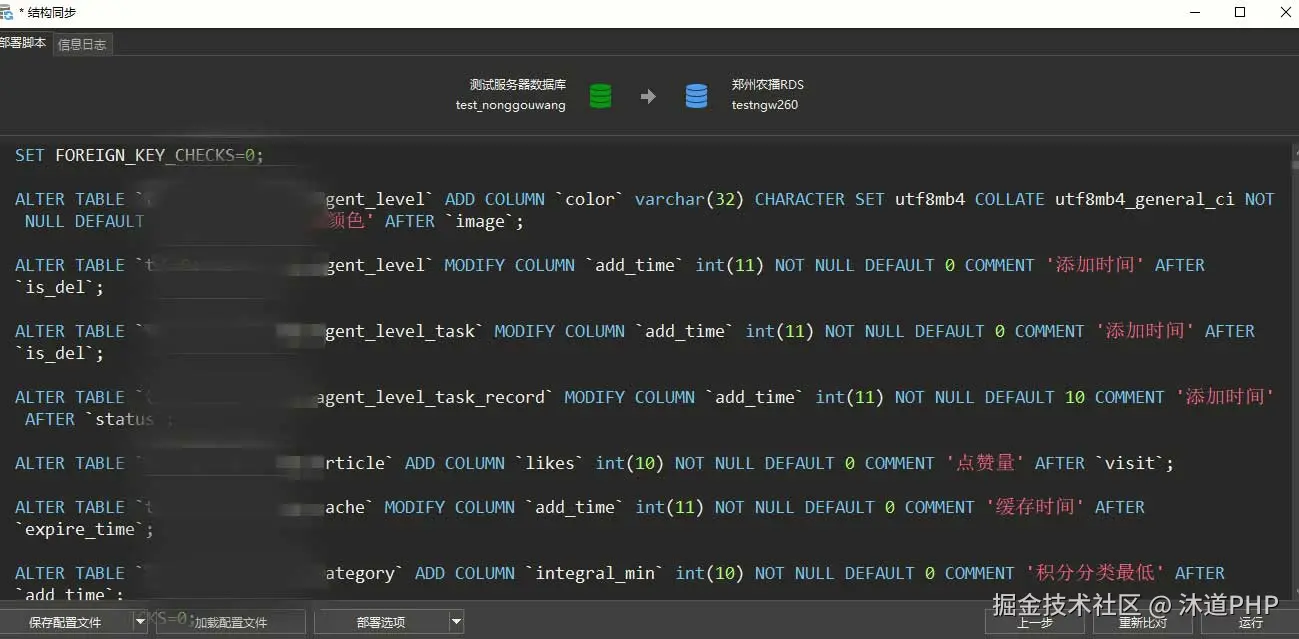Click `image` in the first statement
Screen dimensions: 1299x639
pyautogui.click(x=480, y=221)
